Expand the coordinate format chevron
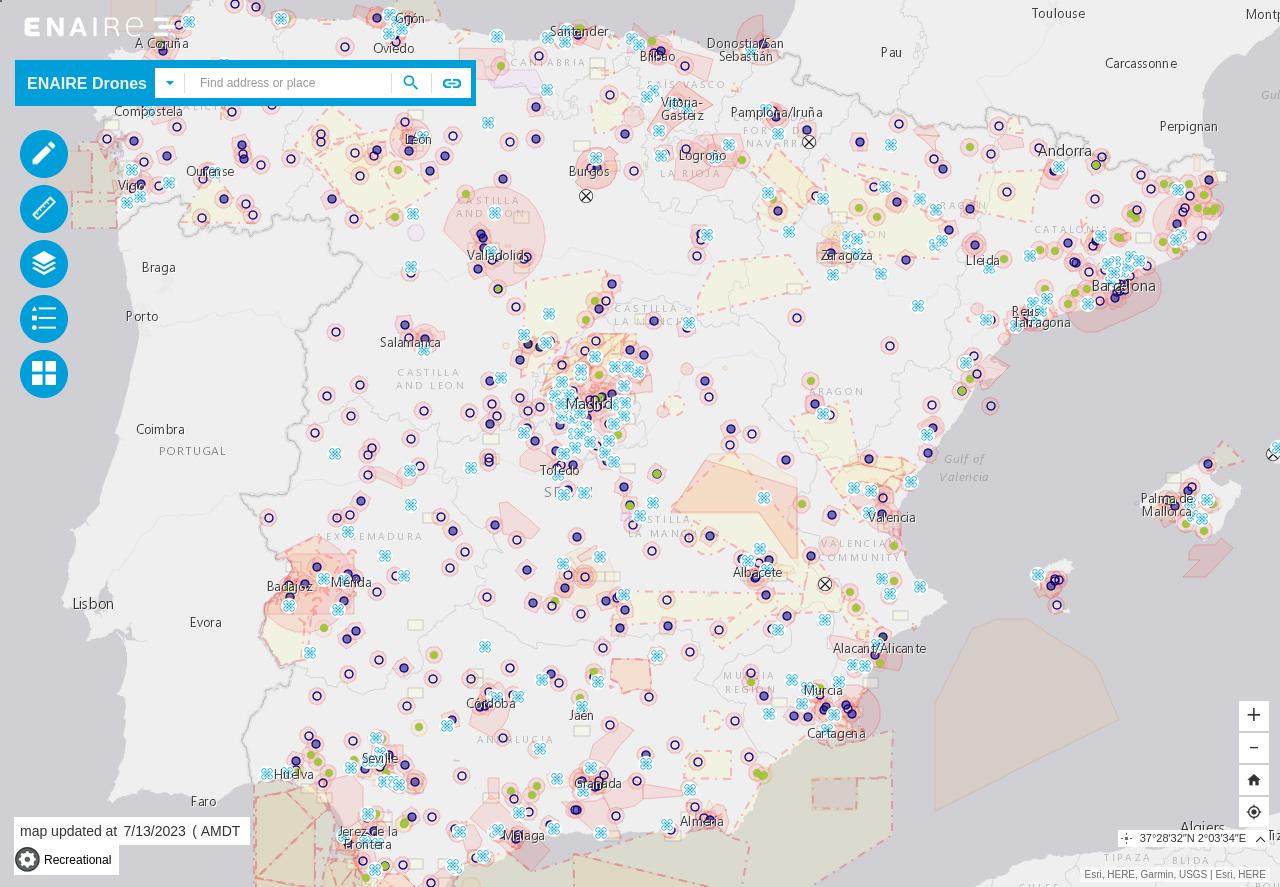 pos(1260,839)
